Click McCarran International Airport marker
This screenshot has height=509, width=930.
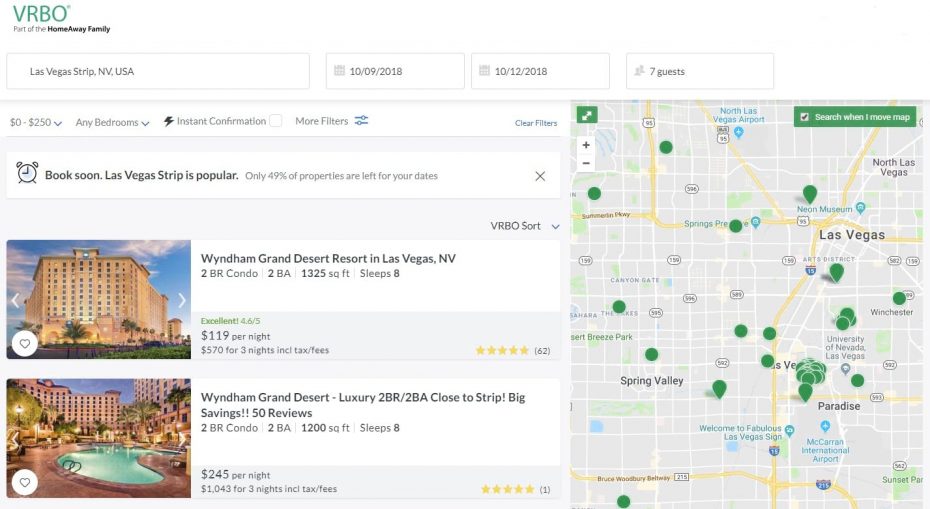825,426
